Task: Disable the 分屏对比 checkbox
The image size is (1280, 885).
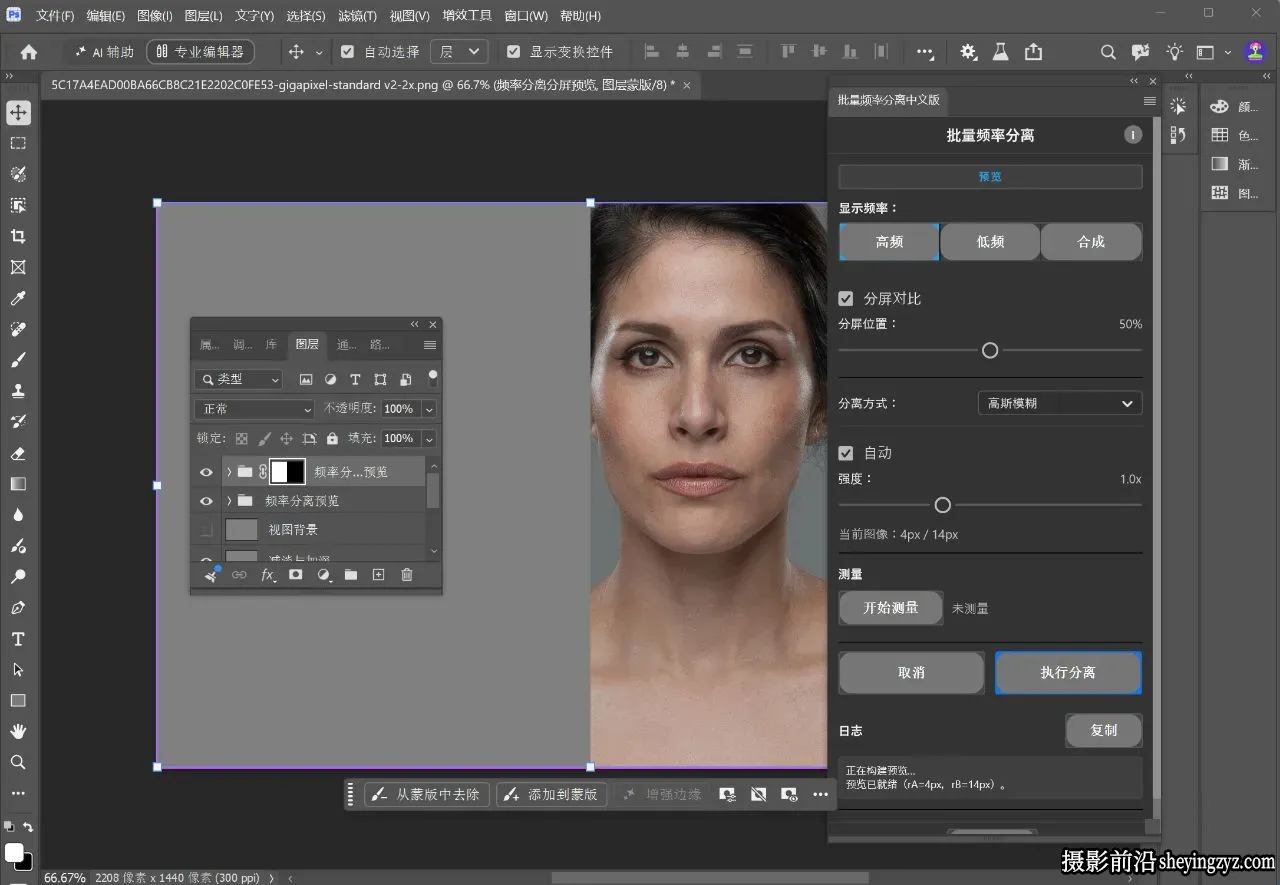Action: [x=846, y=299]
